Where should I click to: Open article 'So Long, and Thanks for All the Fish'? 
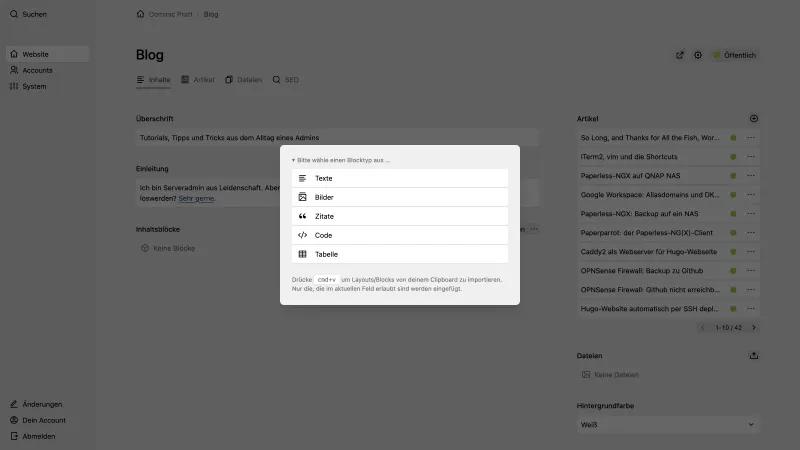coord(650,138)
